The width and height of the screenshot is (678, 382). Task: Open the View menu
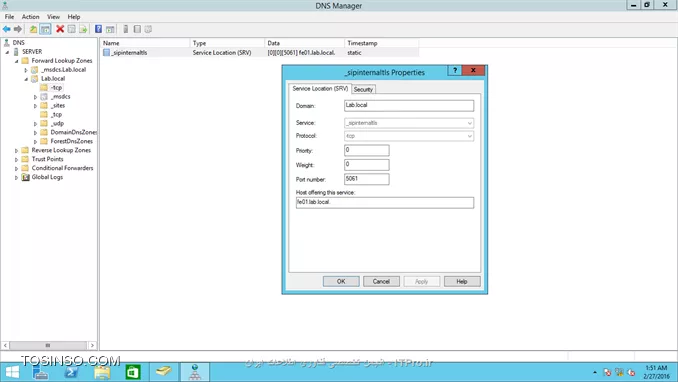[x=53, y=17]
